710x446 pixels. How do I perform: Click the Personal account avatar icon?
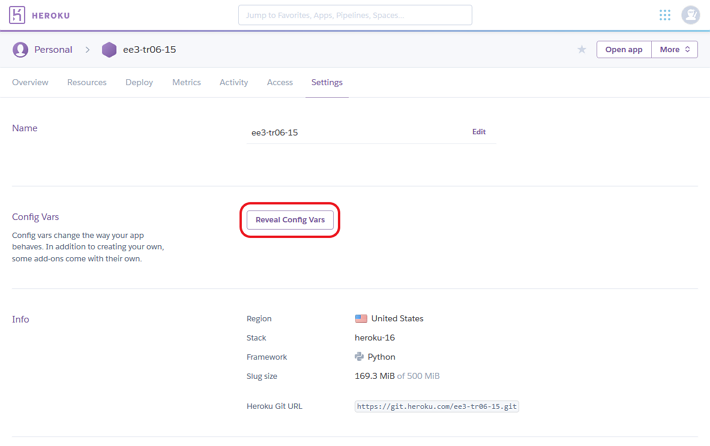point(20,50)
